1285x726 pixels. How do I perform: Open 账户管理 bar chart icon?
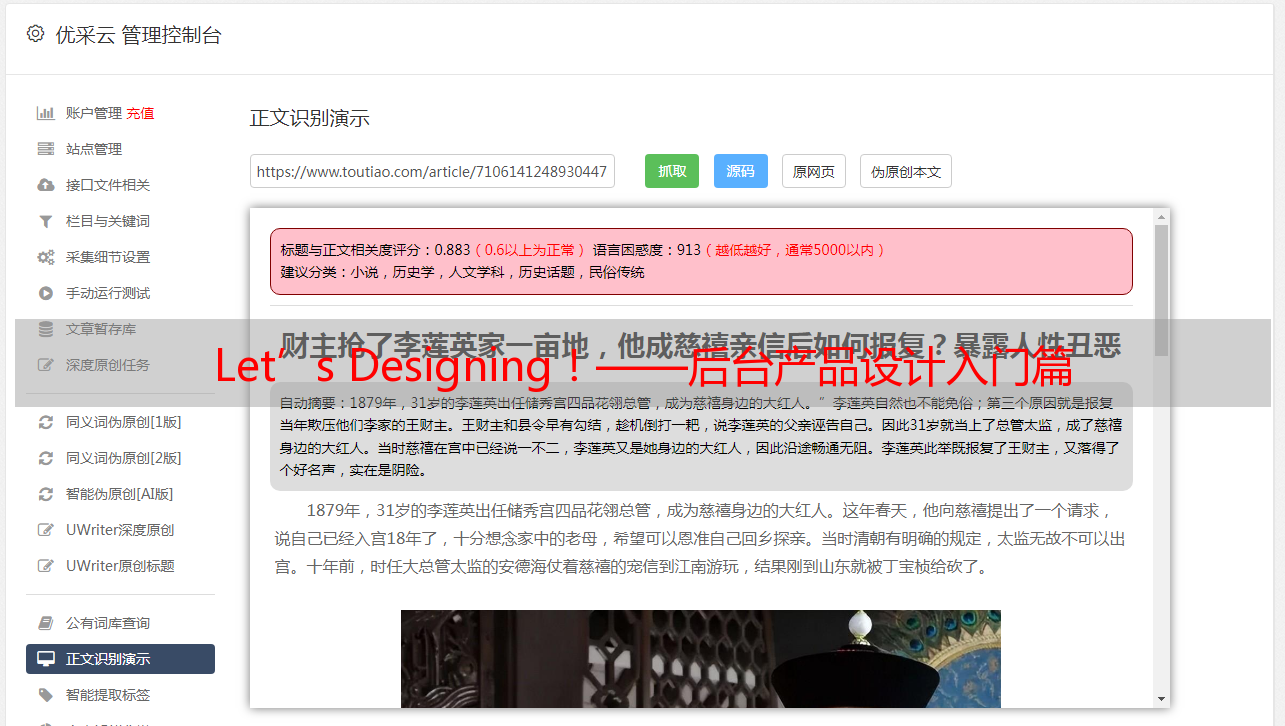46,113
